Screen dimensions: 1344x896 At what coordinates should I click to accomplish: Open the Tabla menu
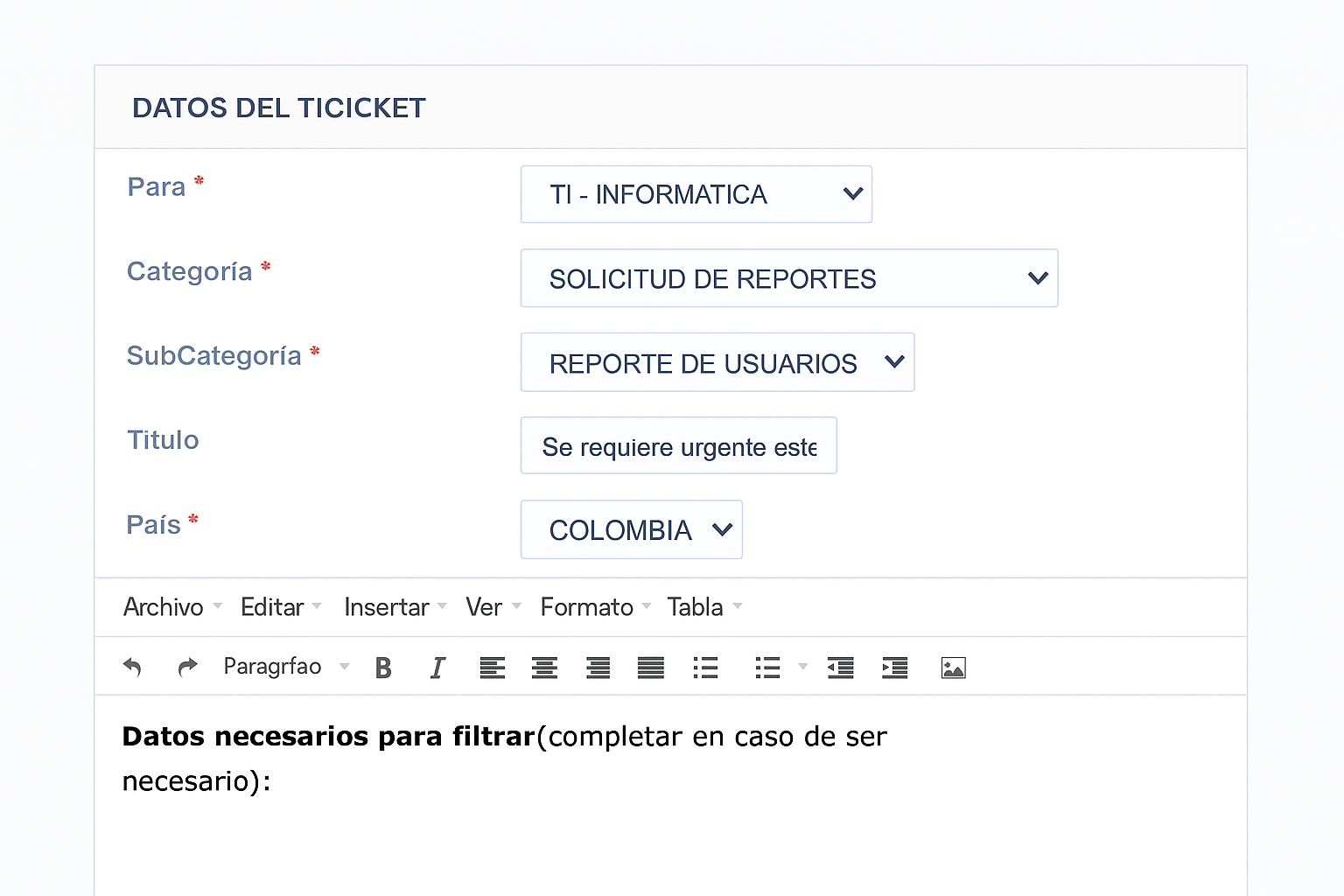[x=696, y=606]
